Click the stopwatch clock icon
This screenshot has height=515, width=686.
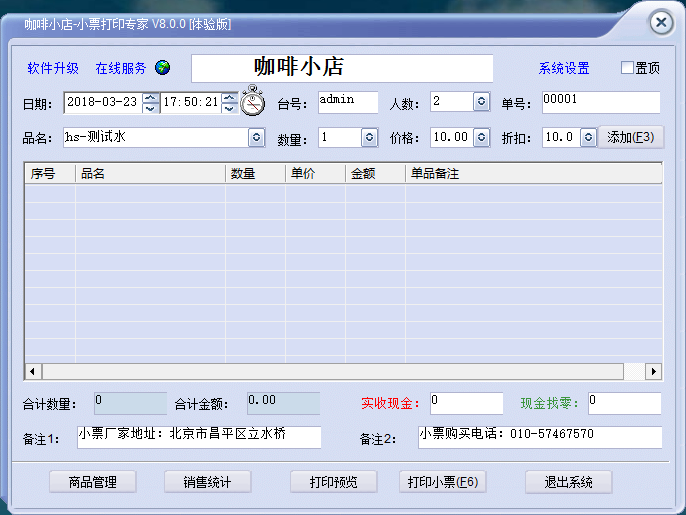tap(252, 101)
